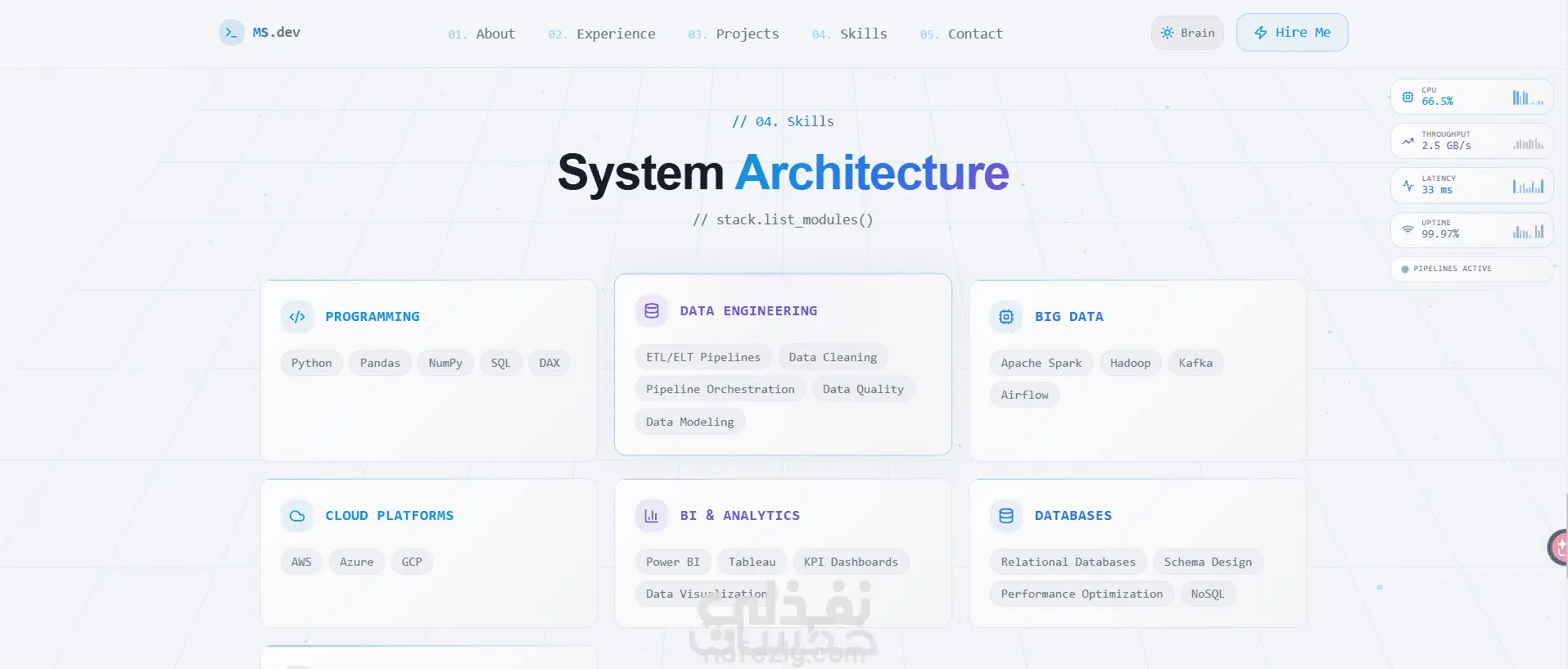Screen dimensions: 1568x669
Task: Navigate to Experience in the nav bar
Action: (x=602, y=34)
